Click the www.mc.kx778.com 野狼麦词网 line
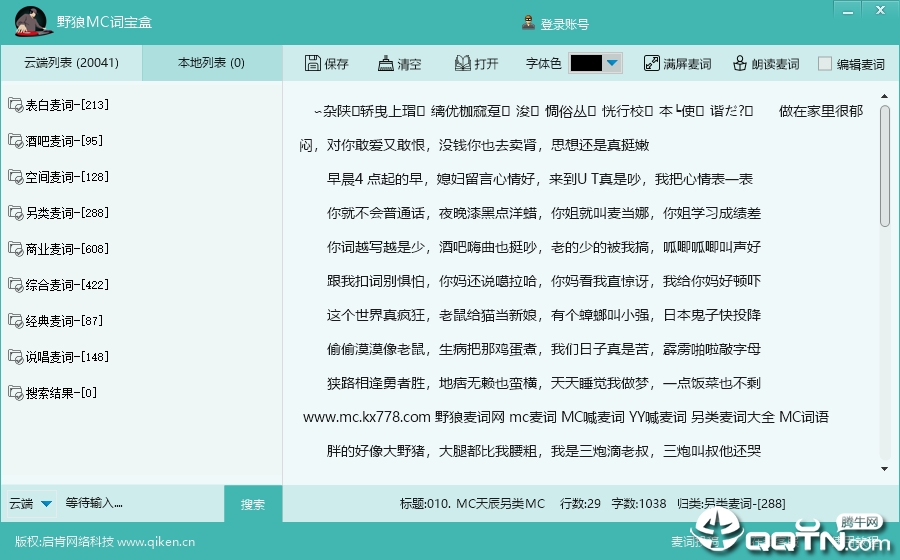The image size is (900, 560). (566, 417)
